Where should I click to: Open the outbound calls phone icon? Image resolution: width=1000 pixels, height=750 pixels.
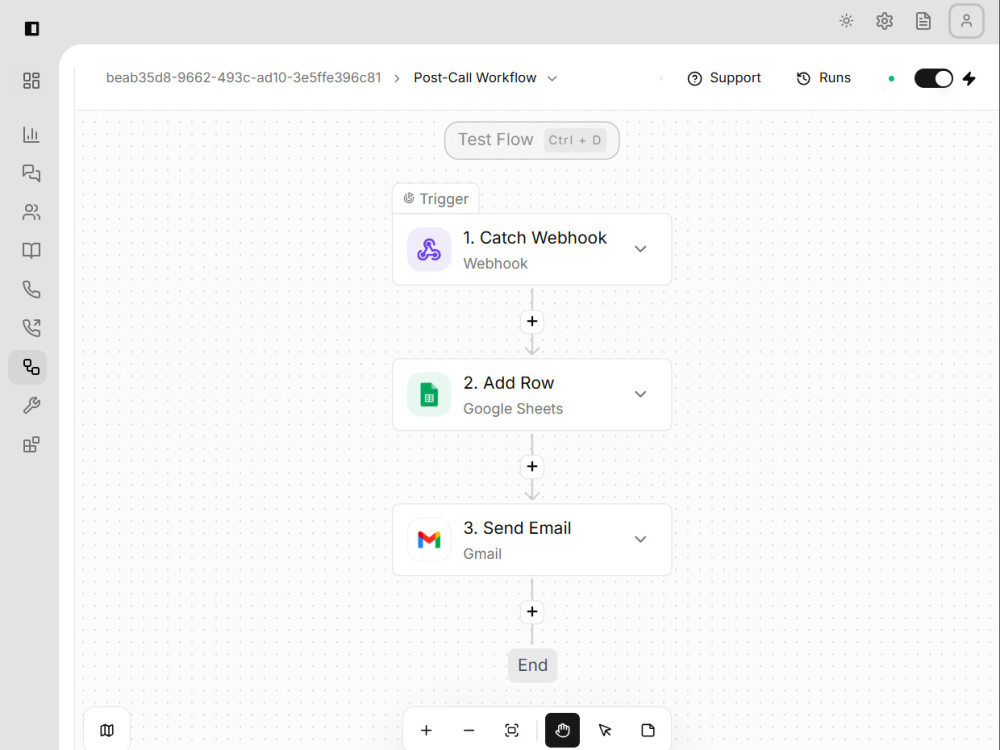tap(31, 328)
